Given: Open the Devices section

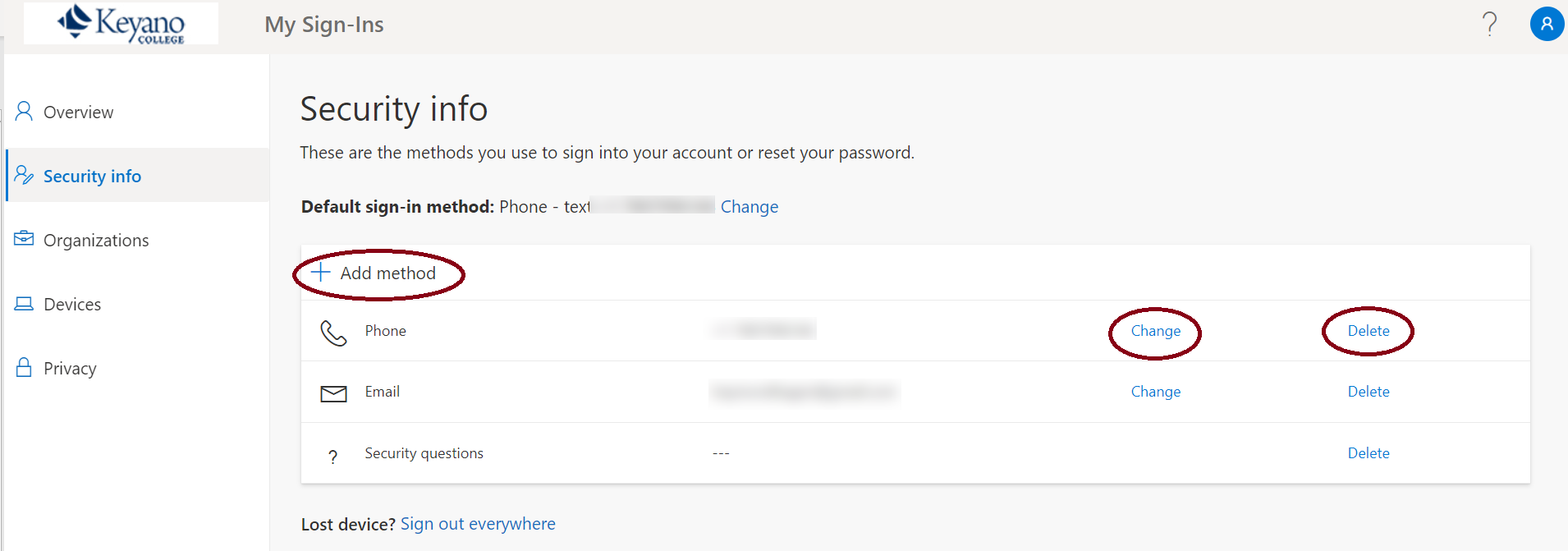Looking at the screenshot, I should point(72,305).
